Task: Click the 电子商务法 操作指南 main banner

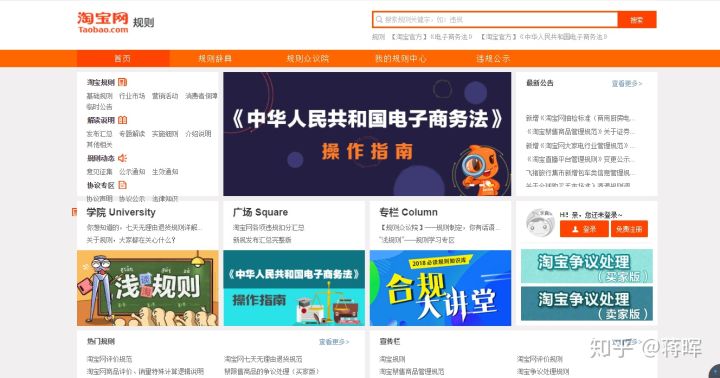Action: 367,134
